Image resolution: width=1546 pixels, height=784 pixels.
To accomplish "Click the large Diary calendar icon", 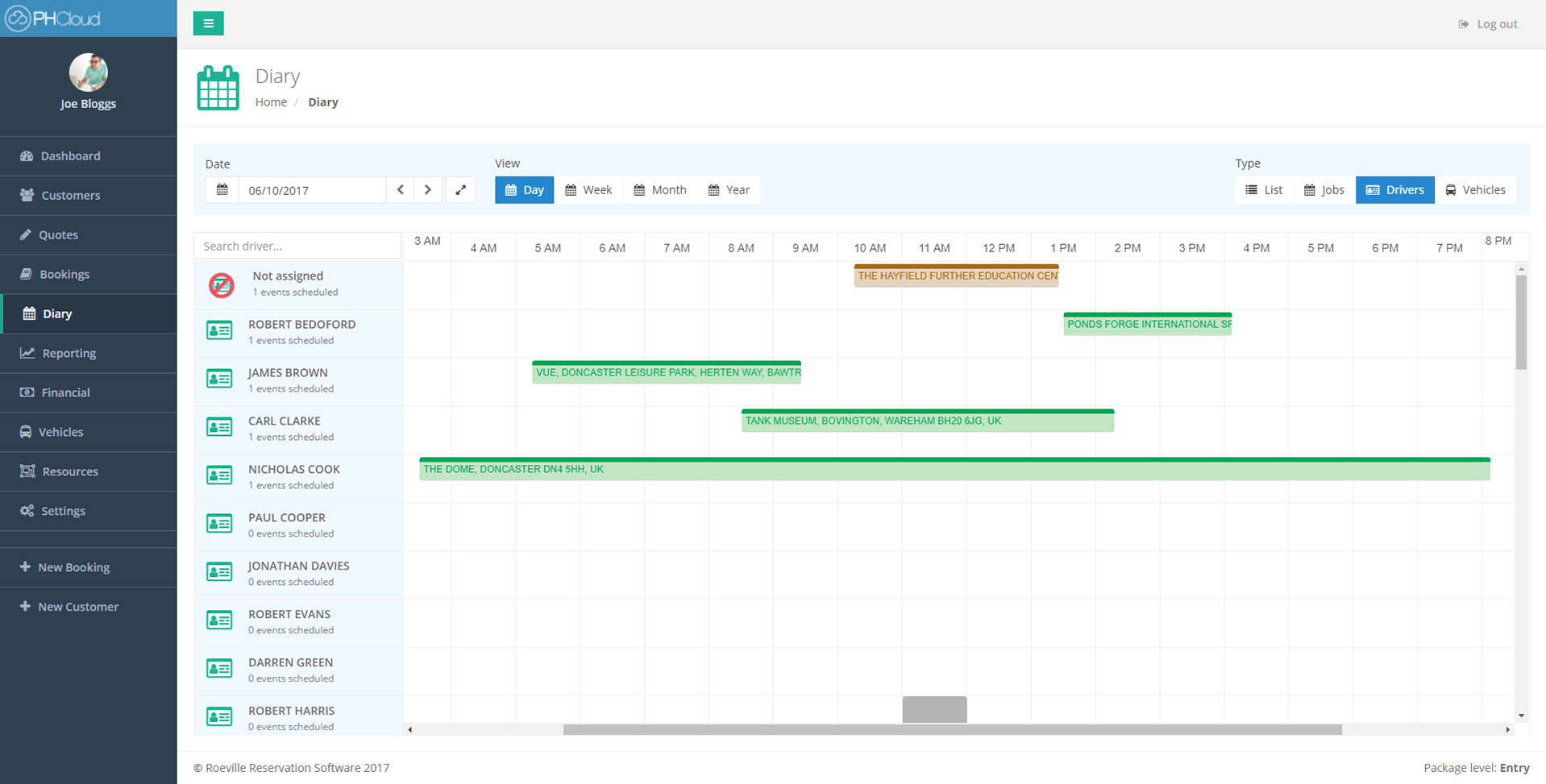I will (218, 88).
